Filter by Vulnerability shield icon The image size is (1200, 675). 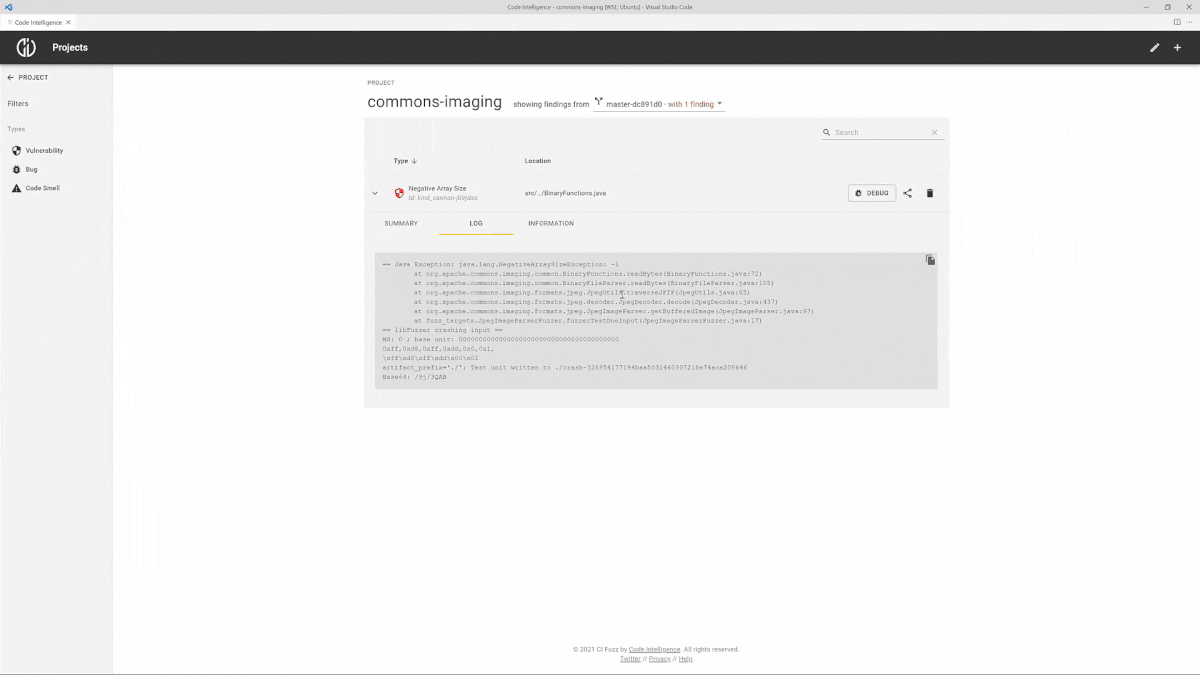tap(16, 150)
